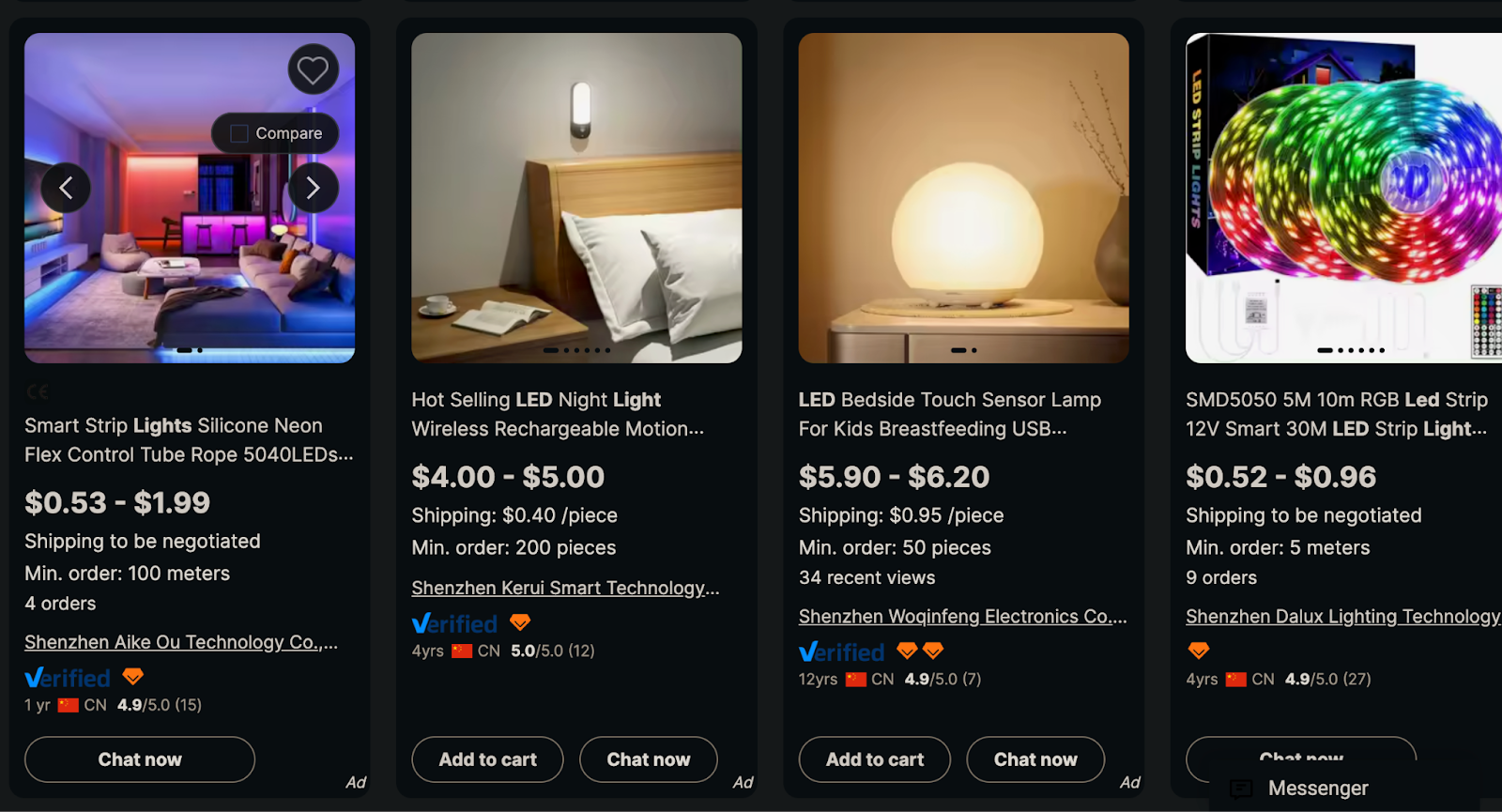Click Chat now on the bedside lamp listing

pyautogui.click(x=1035, y=759)
